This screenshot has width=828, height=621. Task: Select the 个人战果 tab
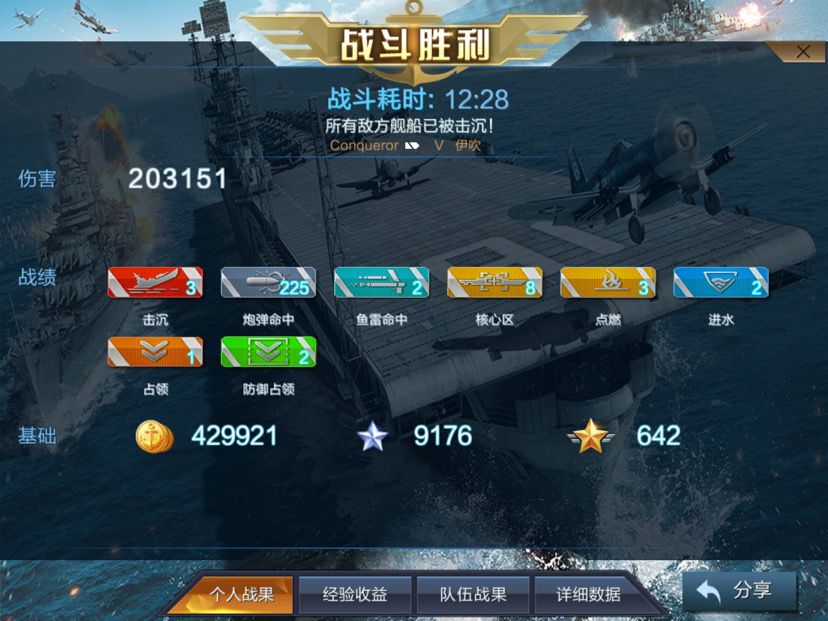[241, 595]
